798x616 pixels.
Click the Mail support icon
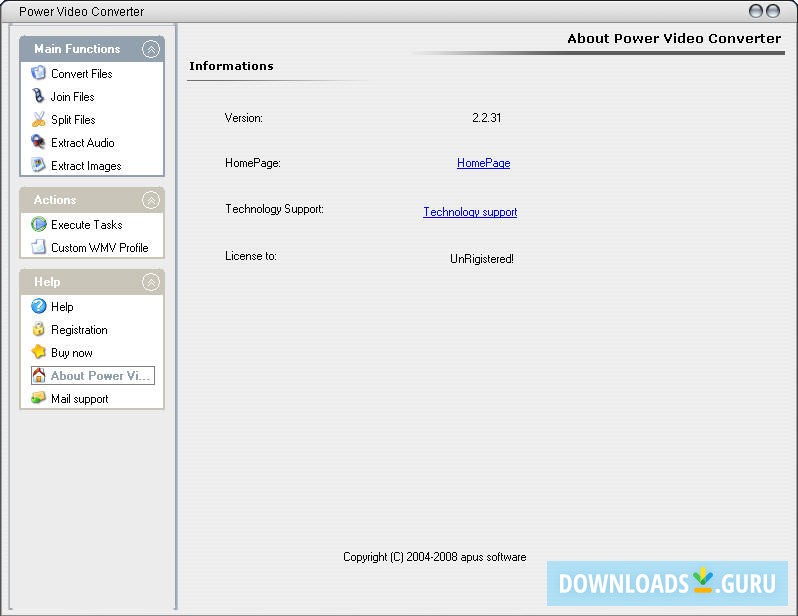coord(38,399)
